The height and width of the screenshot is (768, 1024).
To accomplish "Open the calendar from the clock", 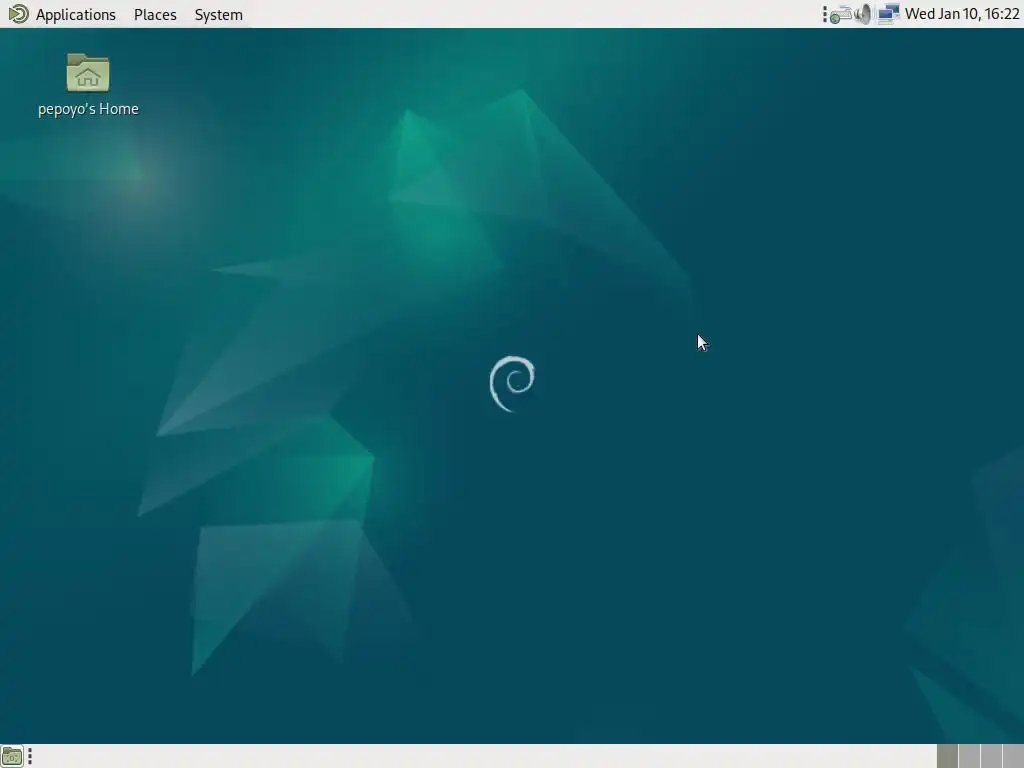I will click(962, 14).
